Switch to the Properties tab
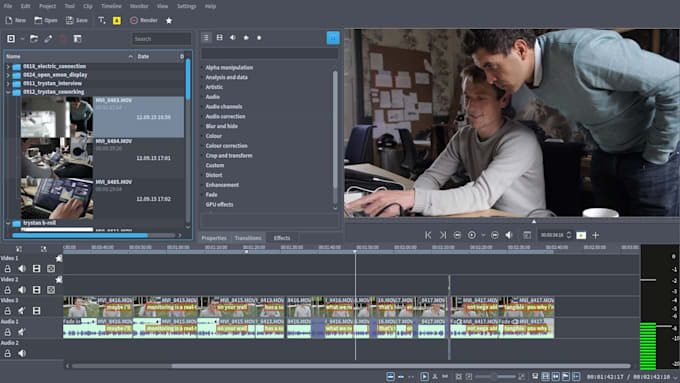This screenshot has width=680, height=383. [214, 238]
